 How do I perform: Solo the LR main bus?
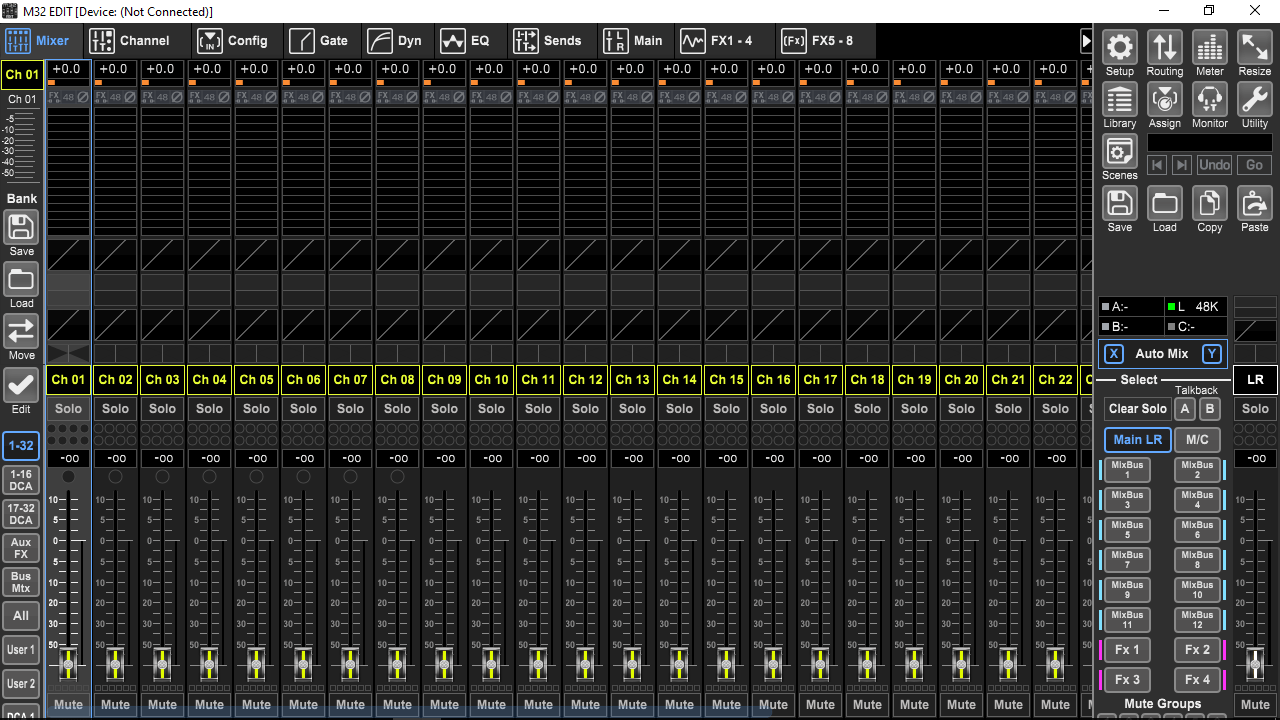click(x=1255, y=408)
